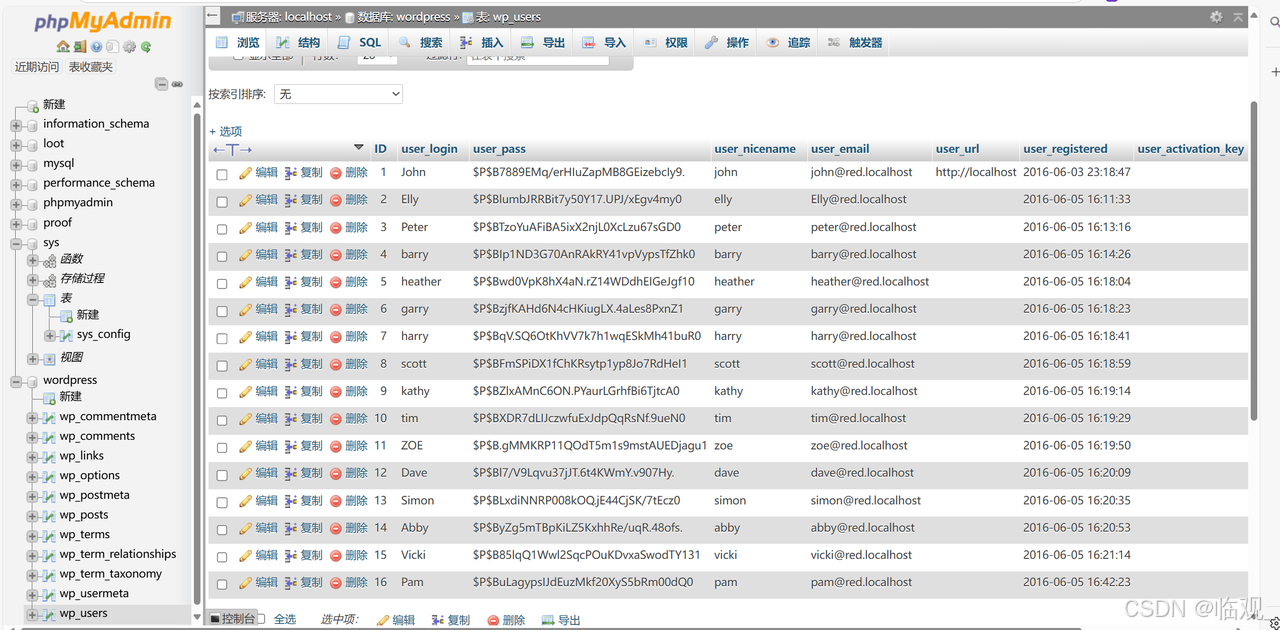Click bottom bar export selected icon
Image resolution: width=1280 pixels, height=630 pixels.
[x=548, y=620]
